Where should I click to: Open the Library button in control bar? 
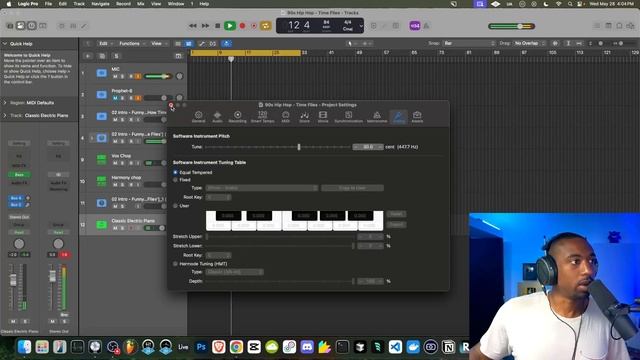[x=10, y=26]
